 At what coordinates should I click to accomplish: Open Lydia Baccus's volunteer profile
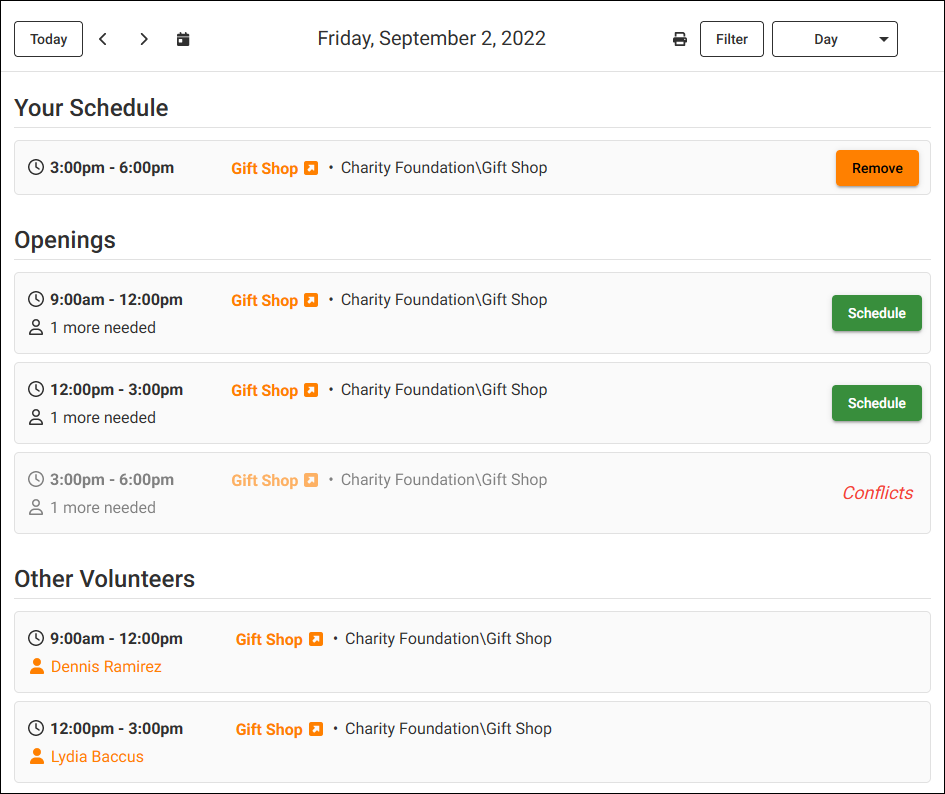tap(96, 757)
